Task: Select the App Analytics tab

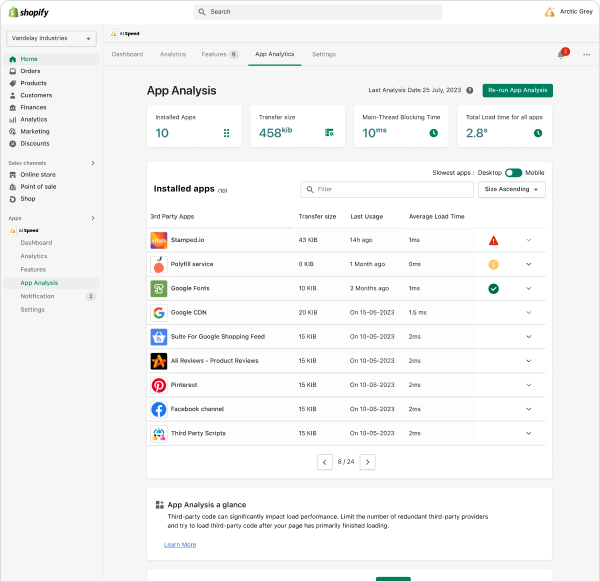Action: (275, 54)
